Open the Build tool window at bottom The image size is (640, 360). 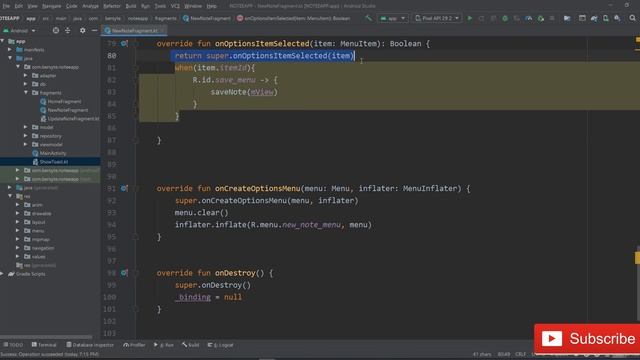tap(191, 345)
